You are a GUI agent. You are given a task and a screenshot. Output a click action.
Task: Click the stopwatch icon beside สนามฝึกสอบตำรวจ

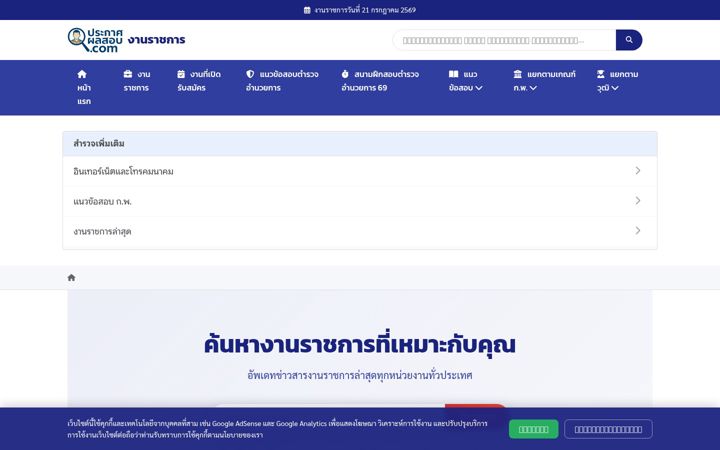345,74
